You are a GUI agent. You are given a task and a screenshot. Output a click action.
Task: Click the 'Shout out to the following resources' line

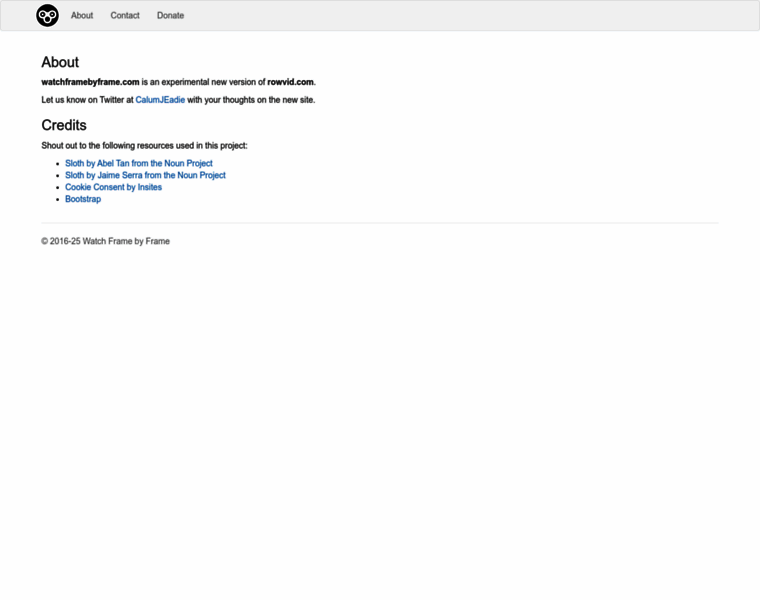(144, 146)
